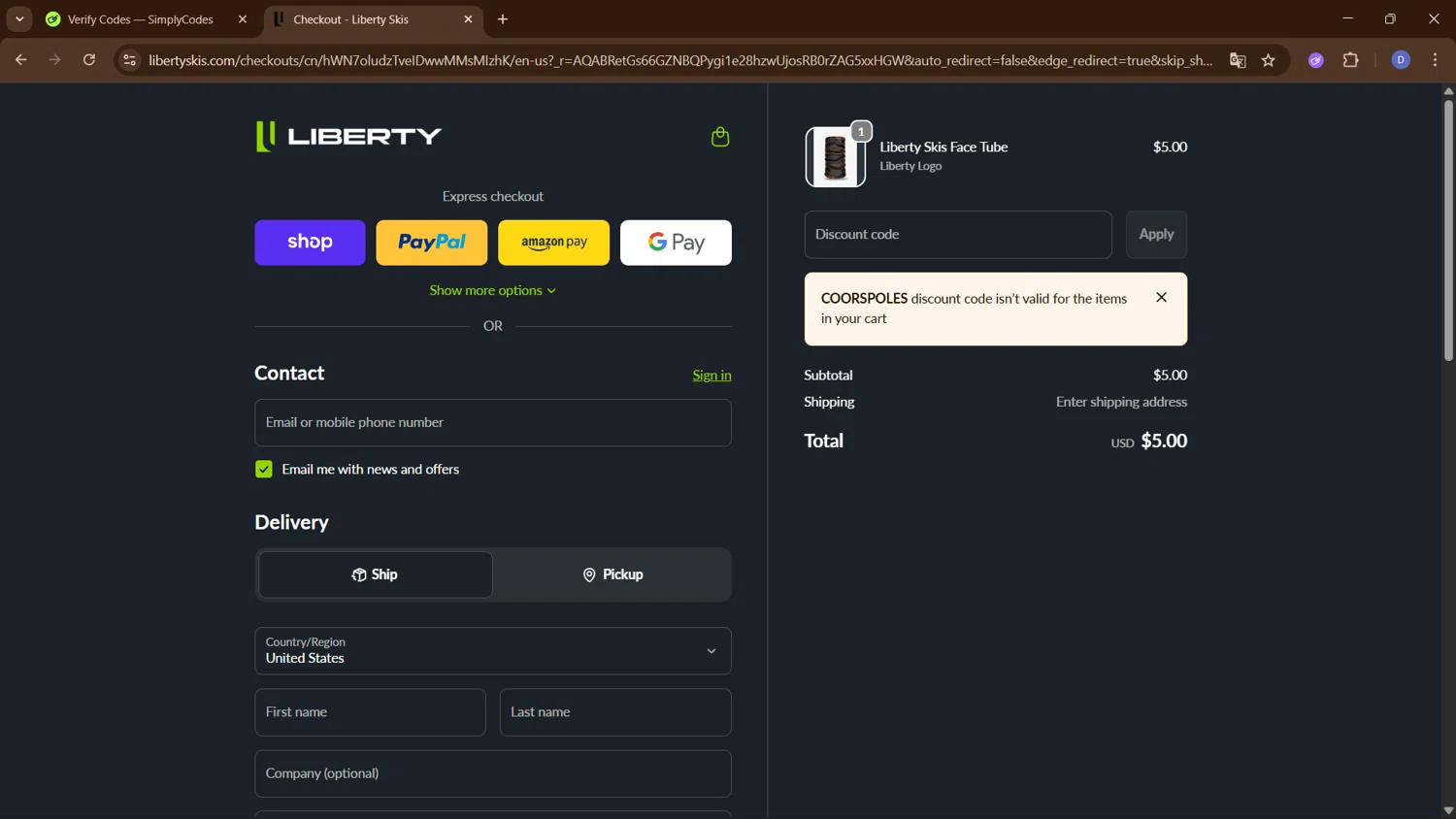Reload the checkout page
Viewport: 1456px width, 819px height.
coord(89,60)
